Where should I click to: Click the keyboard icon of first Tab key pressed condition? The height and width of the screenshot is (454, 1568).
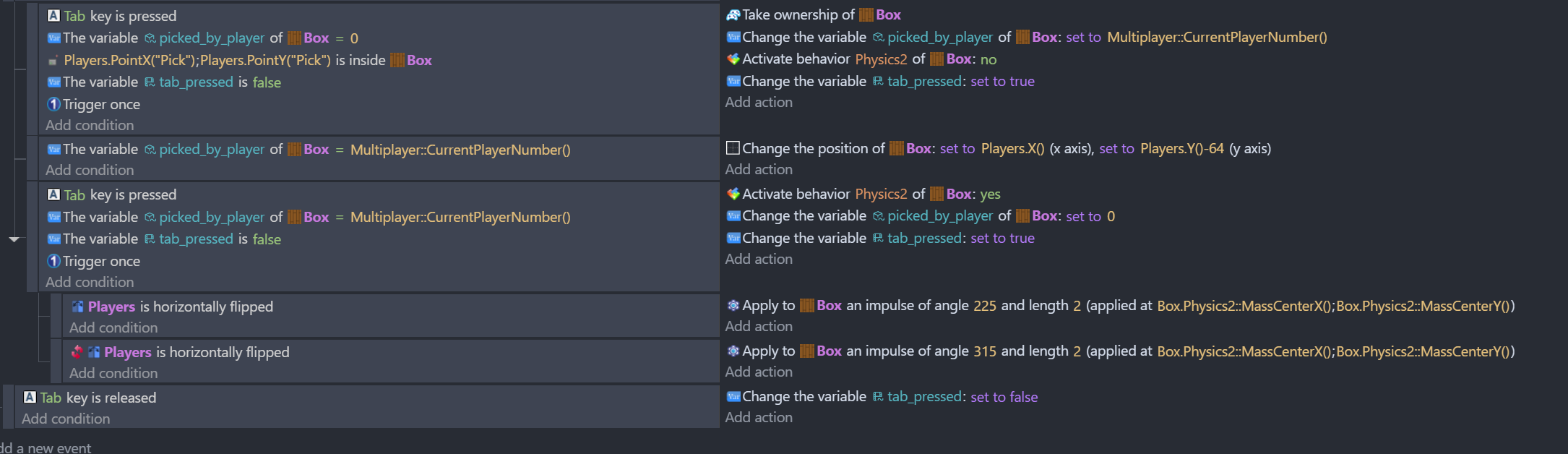coord(53,15)
